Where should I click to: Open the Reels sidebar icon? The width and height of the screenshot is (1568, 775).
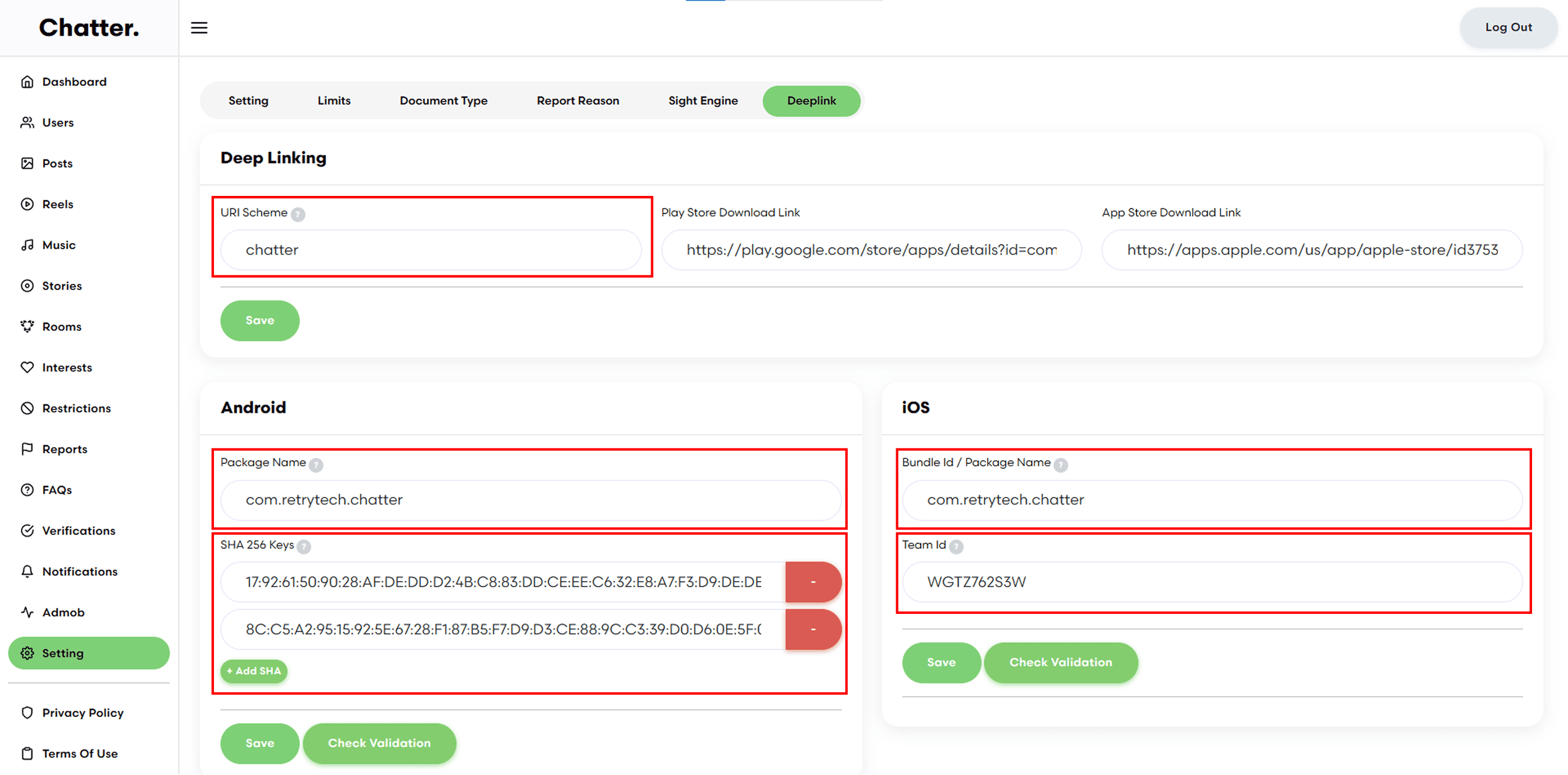[27, 205]
